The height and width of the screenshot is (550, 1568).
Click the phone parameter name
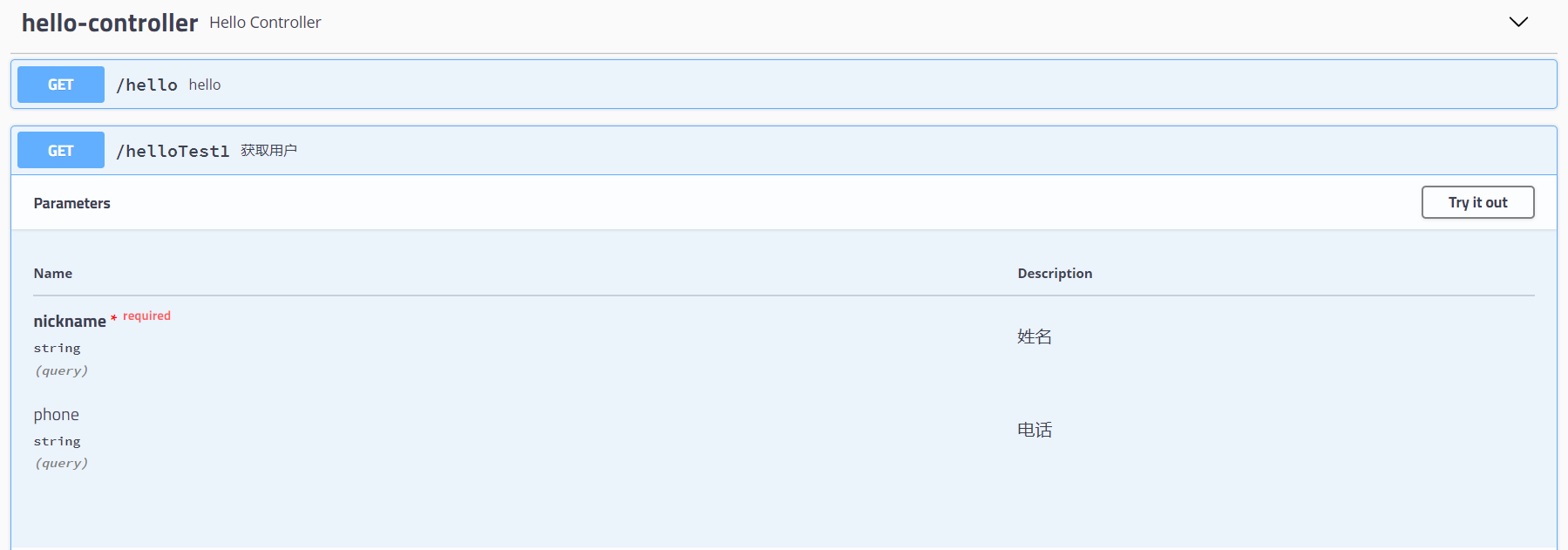[57, 415]
